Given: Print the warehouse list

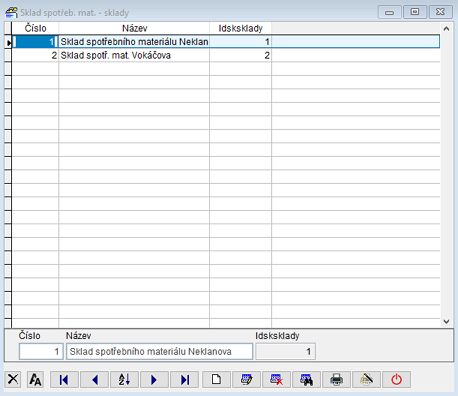Looking at the screenshot, I should [x=336, y=379].
